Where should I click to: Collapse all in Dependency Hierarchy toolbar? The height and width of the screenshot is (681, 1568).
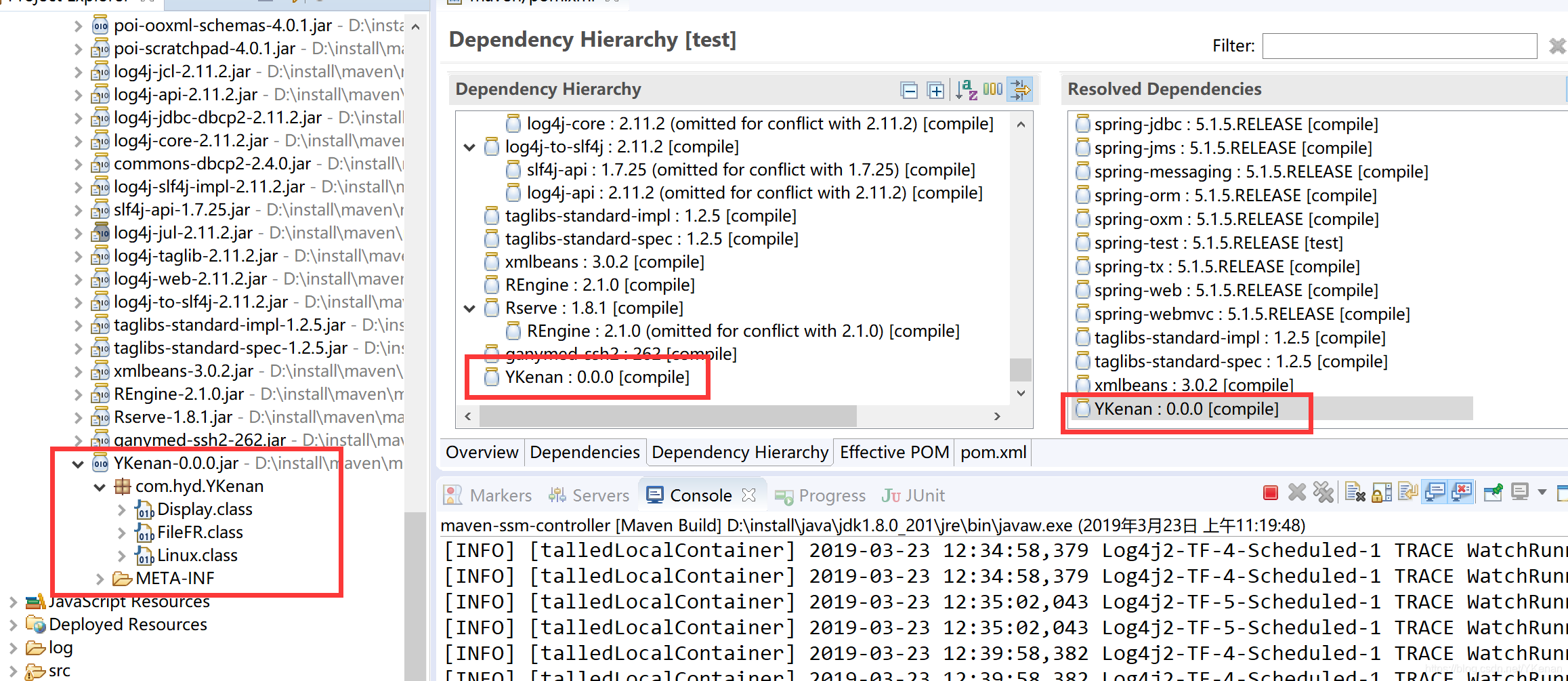909,89
